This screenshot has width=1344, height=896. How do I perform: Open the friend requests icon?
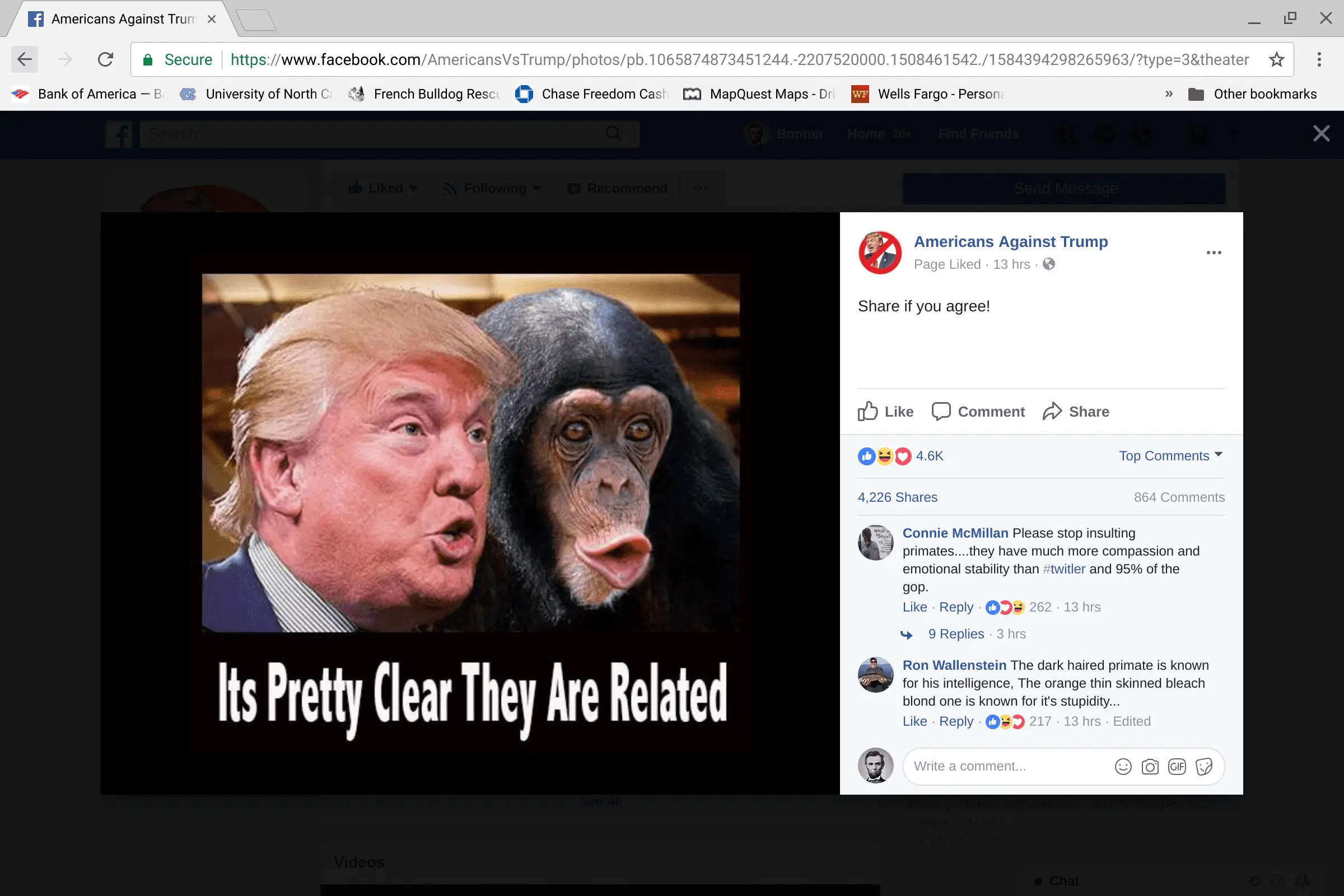(x=1066, y=134)
